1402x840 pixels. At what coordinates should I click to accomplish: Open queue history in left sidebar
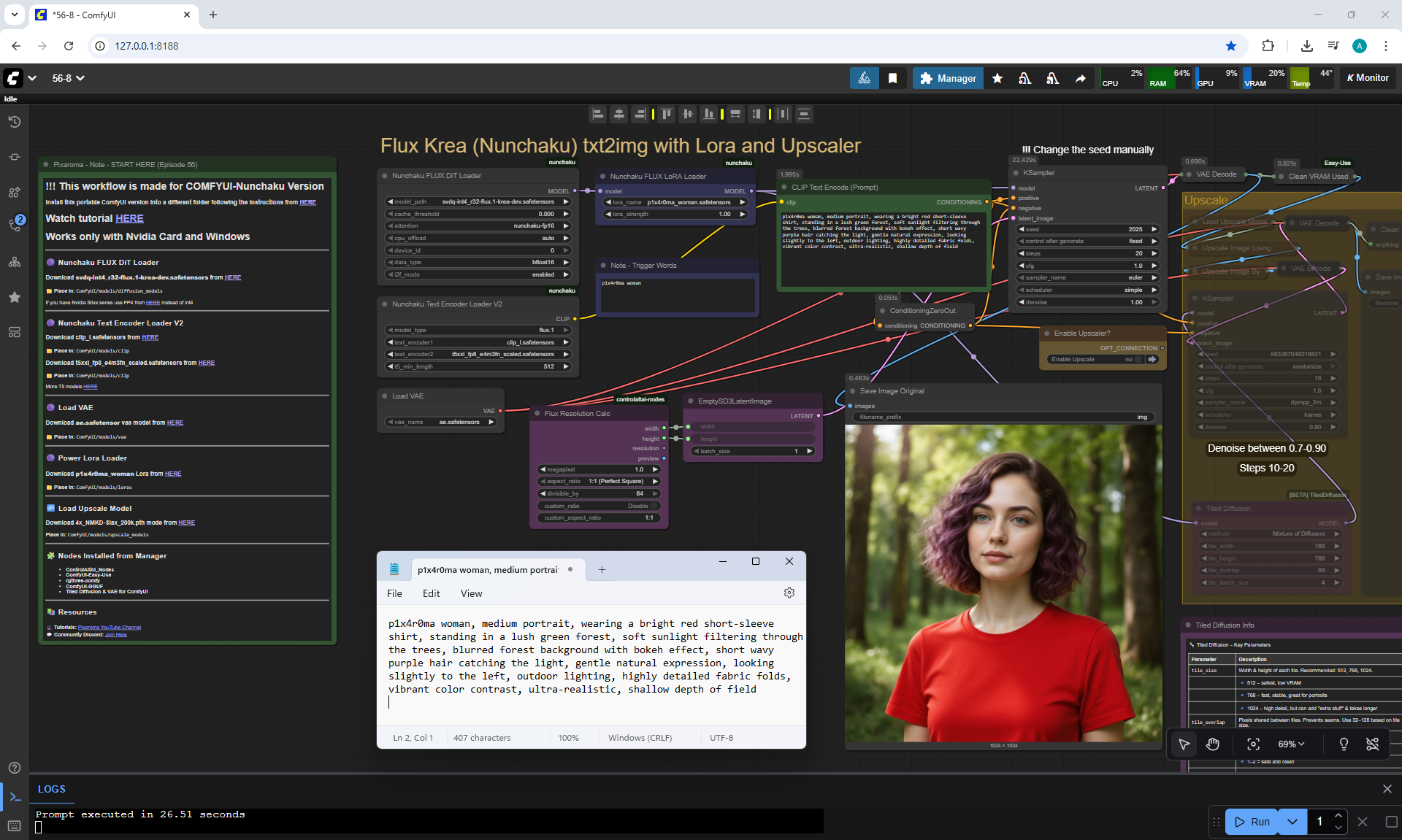point(15,122)
